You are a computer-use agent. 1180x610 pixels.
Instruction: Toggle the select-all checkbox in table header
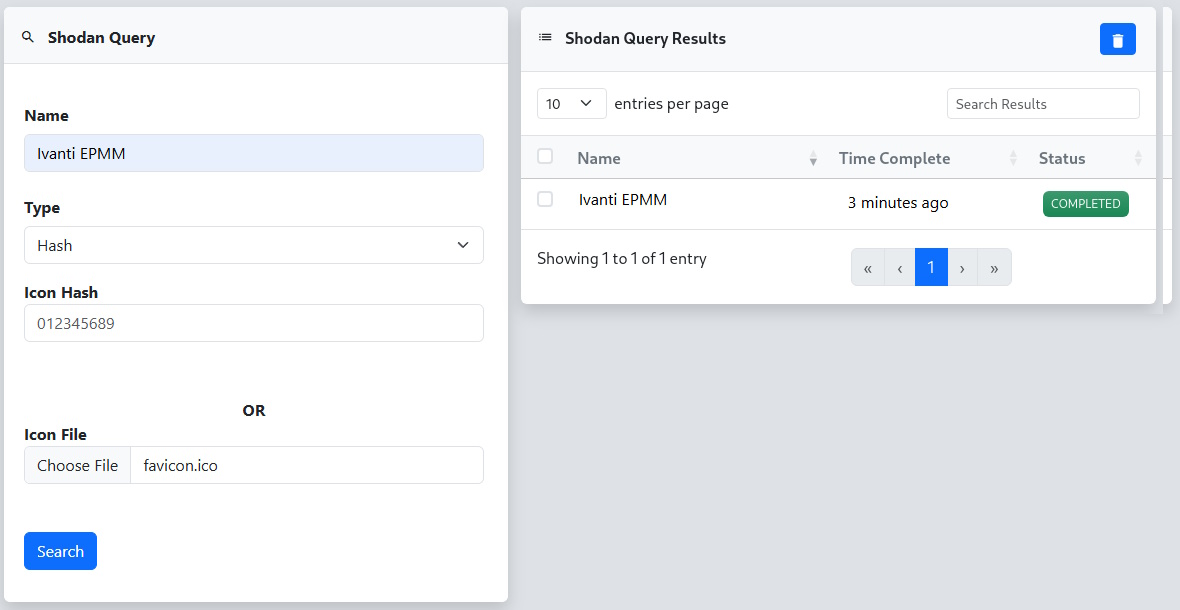pyautogui.click(x=545, y=156)
